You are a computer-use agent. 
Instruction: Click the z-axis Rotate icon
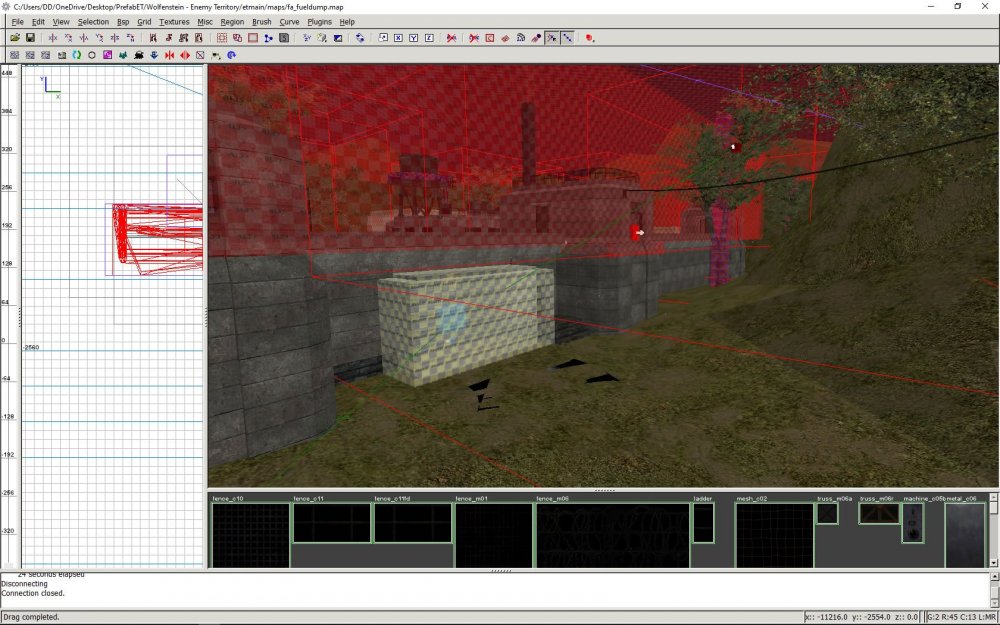pyautogui.click(x=130, y=38)
